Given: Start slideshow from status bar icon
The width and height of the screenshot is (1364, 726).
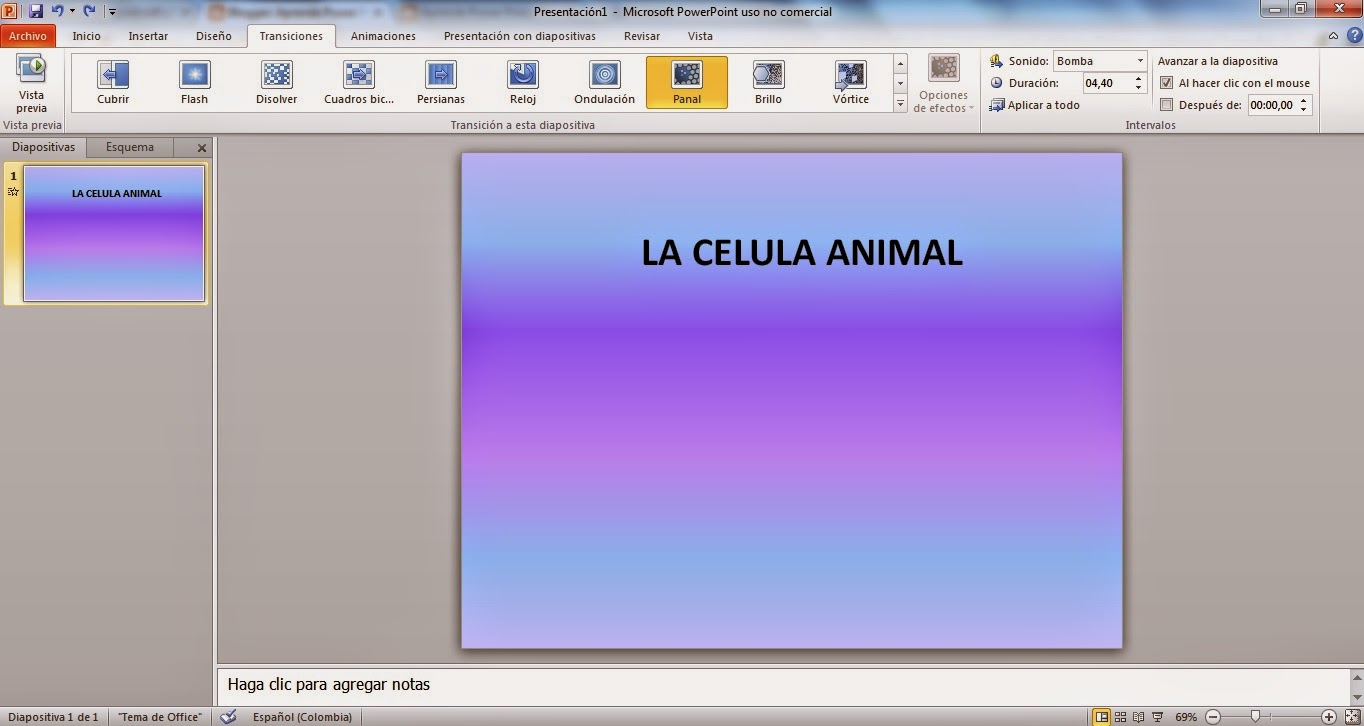Looking at the screenshot, I should click(x=1155, y=717).
